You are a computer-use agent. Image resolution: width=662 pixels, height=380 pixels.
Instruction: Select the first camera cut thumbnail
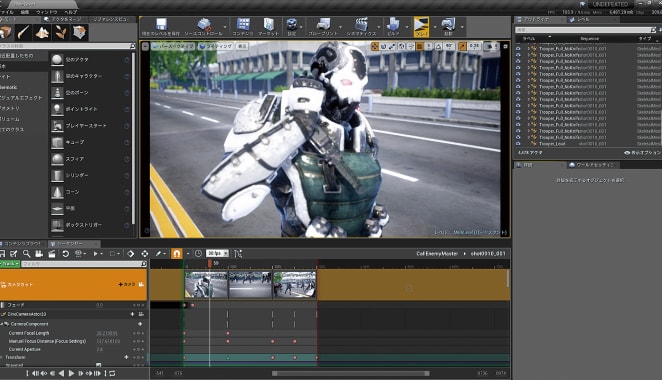[x=206, y=285]
